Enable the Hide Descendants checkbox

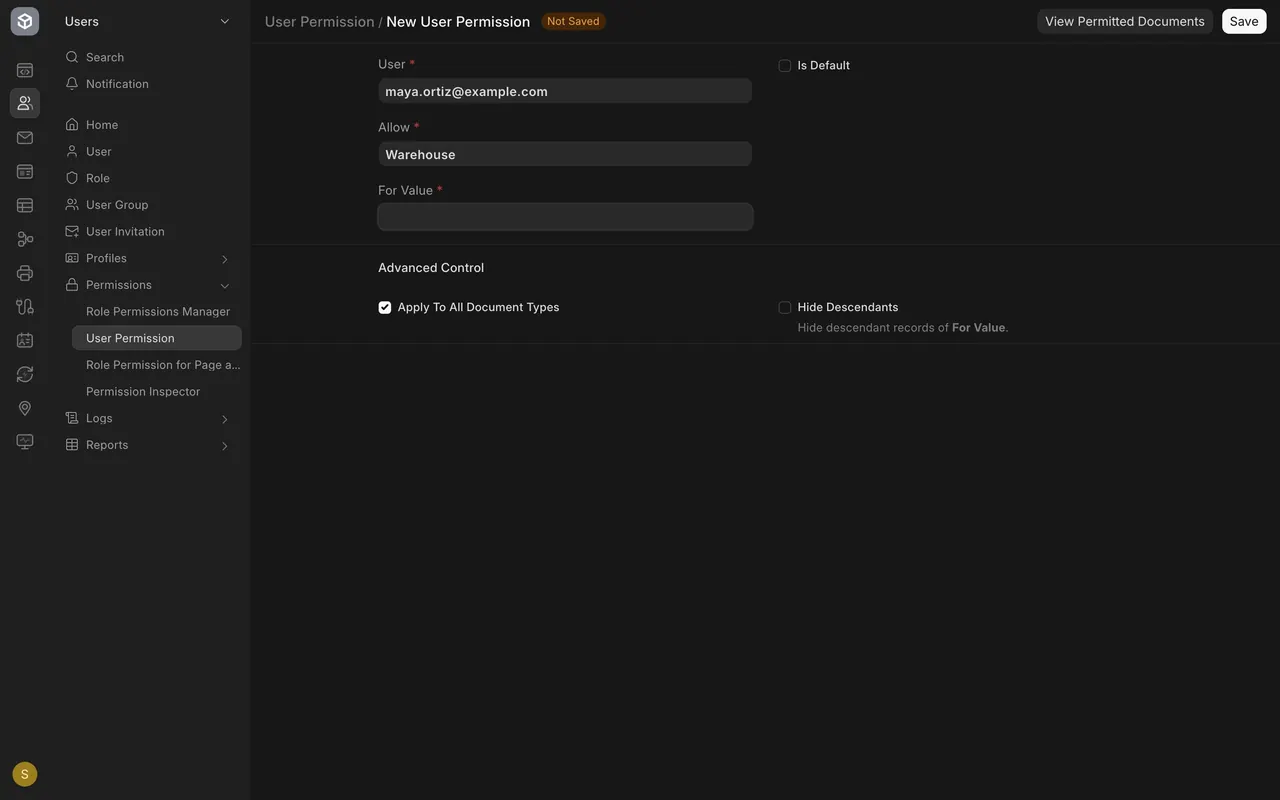click(x=785, y=308)
